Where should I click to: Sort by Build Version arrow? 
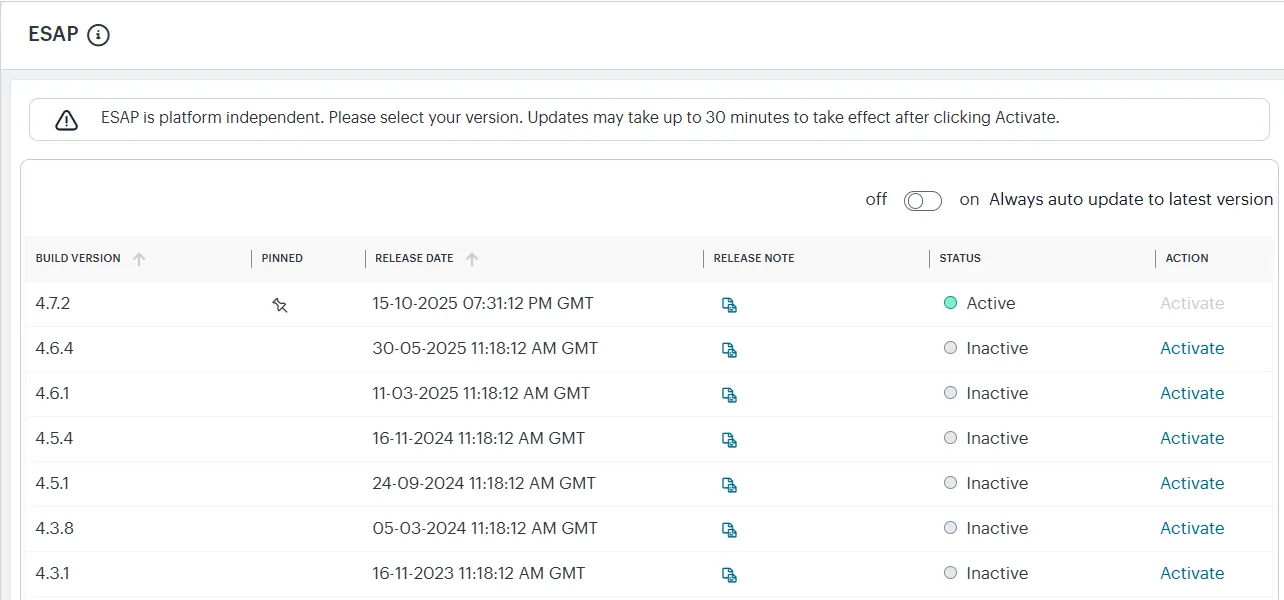pos(139,259)
